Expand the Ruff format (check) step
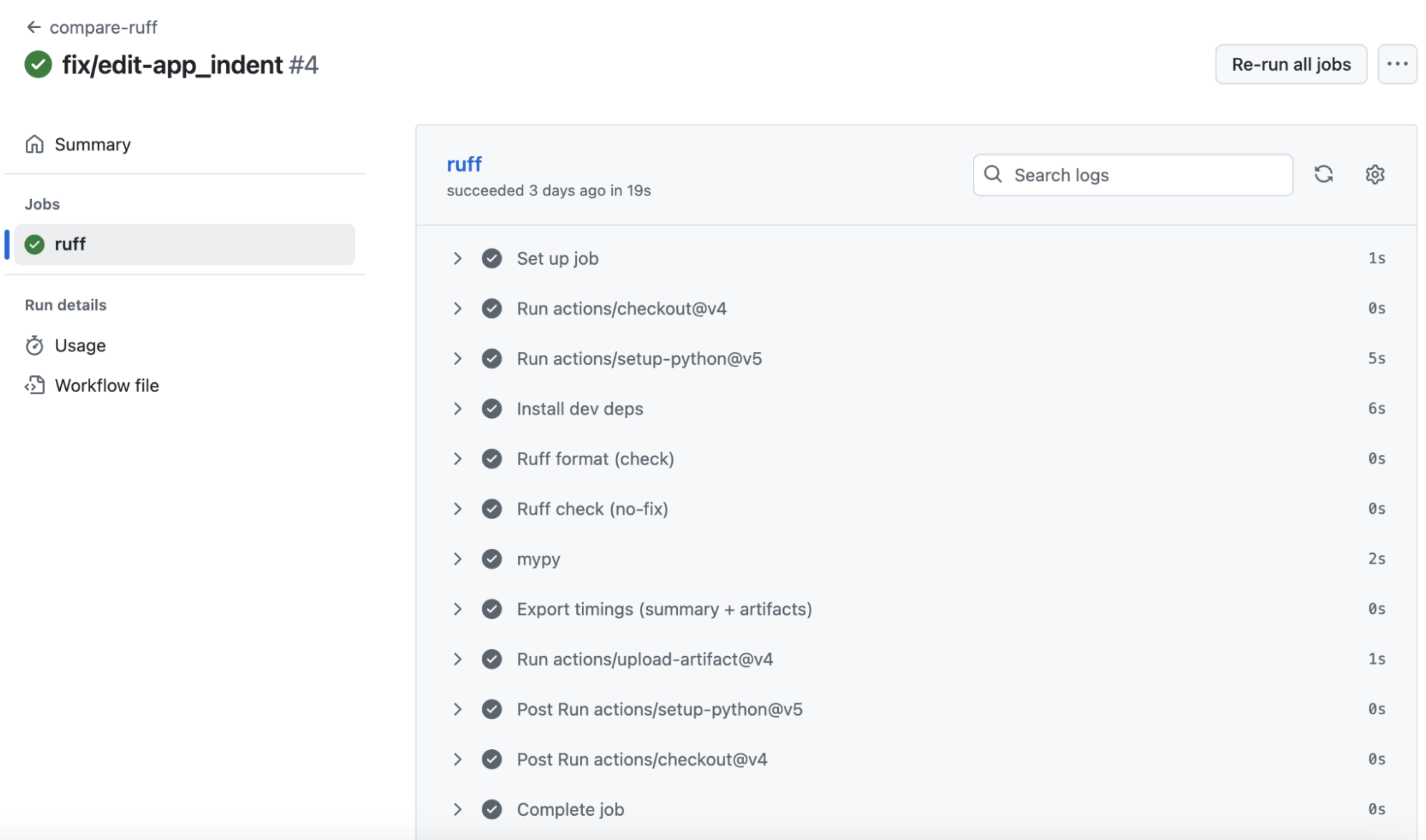 coord(457,459)
